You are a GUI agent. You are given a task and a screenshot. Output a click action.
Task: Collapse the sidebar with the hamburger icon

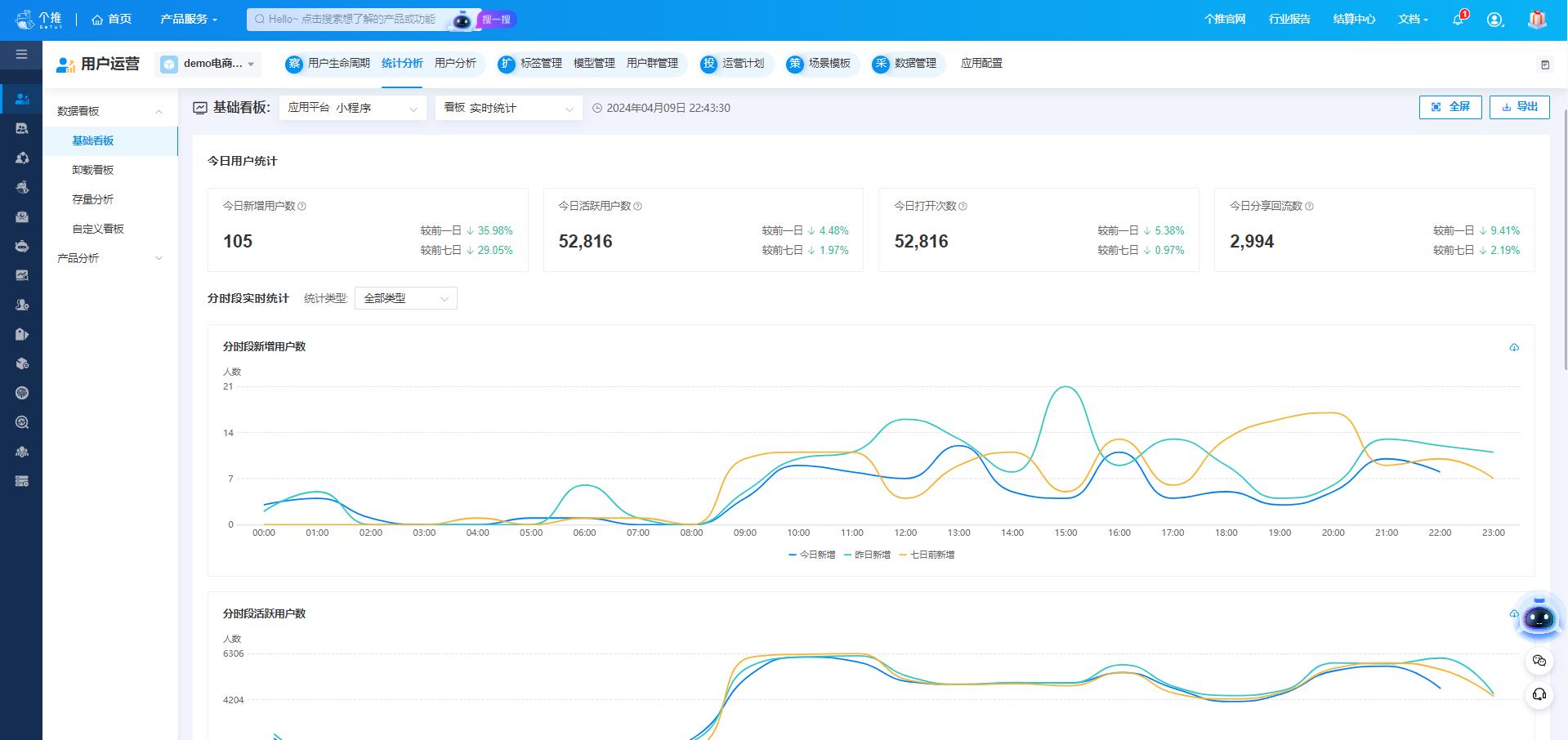(21, 55)
